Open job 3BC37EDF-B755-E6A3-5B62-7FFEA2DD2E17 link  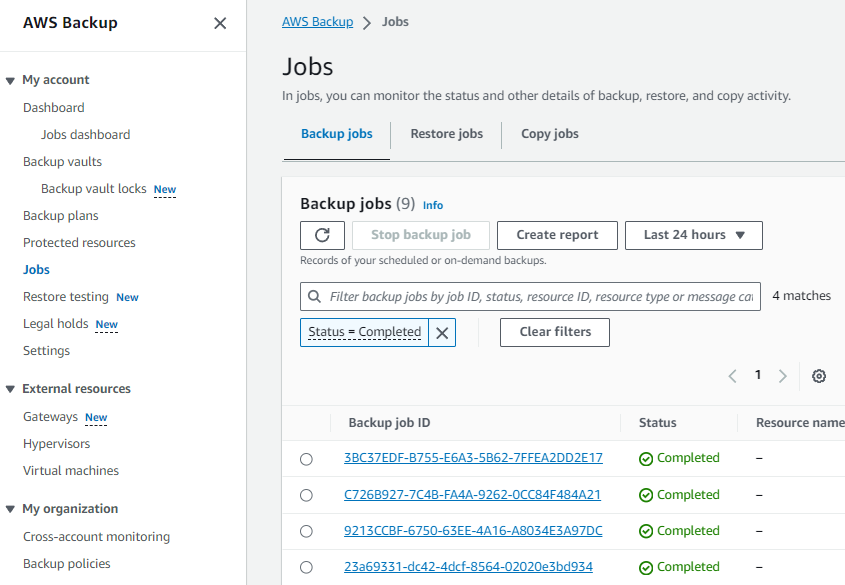pyautogui.click(x=473, y=458)
